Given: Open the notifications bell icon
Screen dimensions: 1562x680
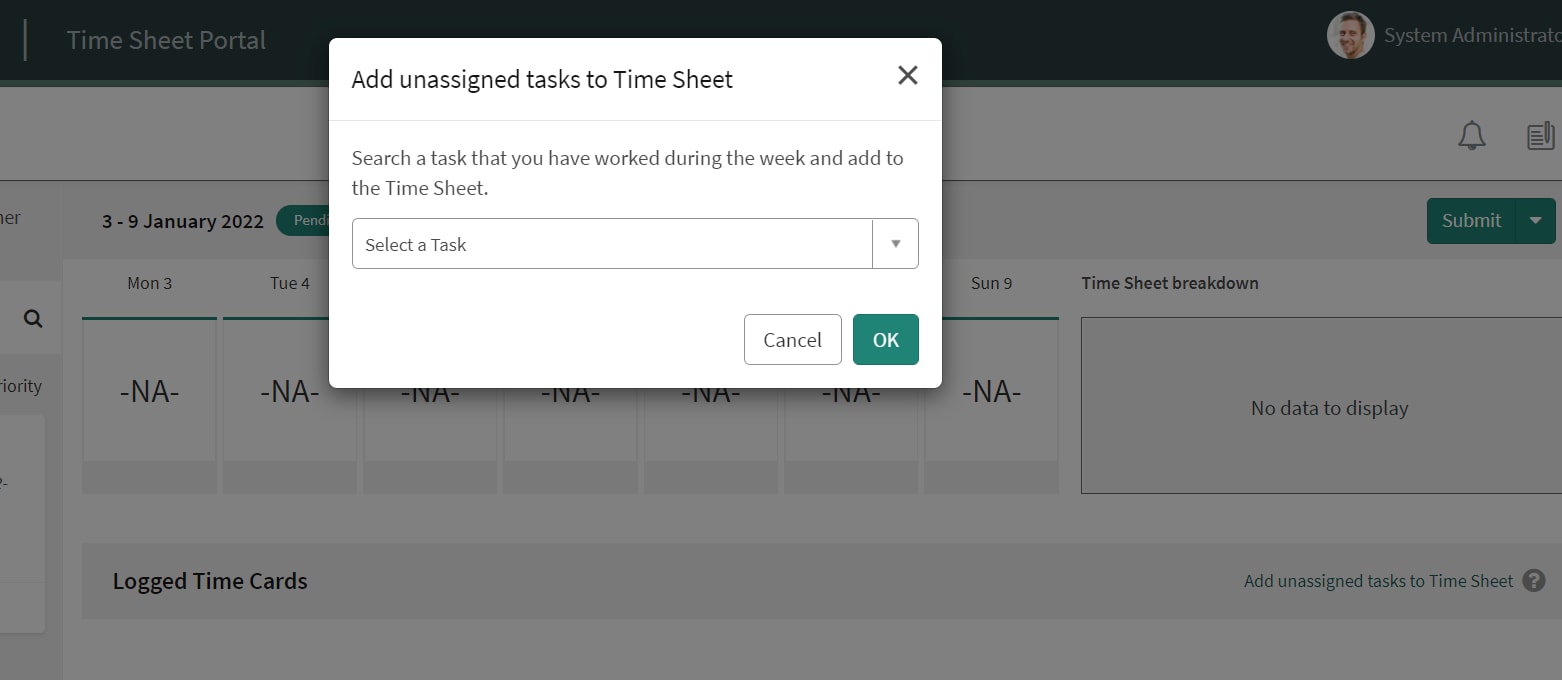Looking at the screenshot, I should pyautogui.click(x=1471, y=136).
